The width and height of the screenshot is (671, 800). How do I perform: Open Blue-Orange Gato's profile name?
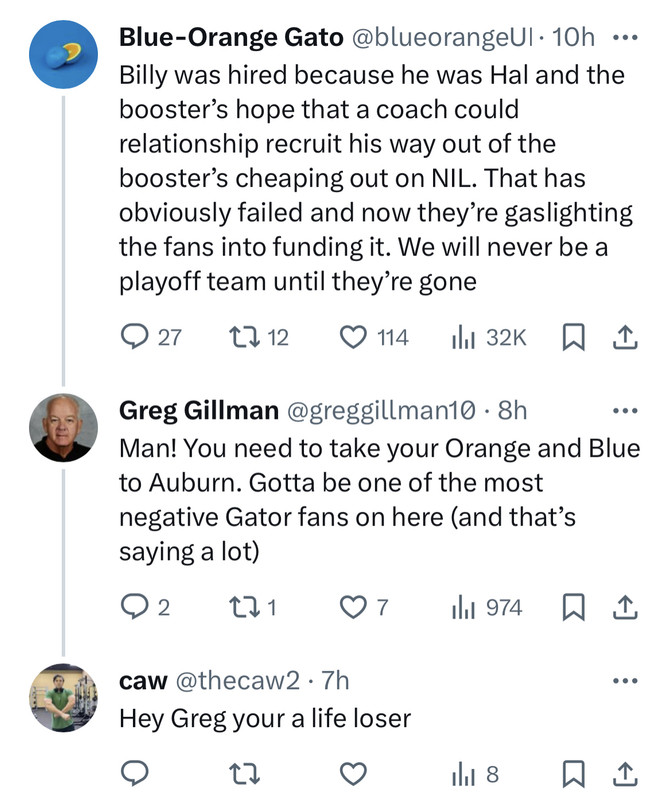[x=228, y=38]
